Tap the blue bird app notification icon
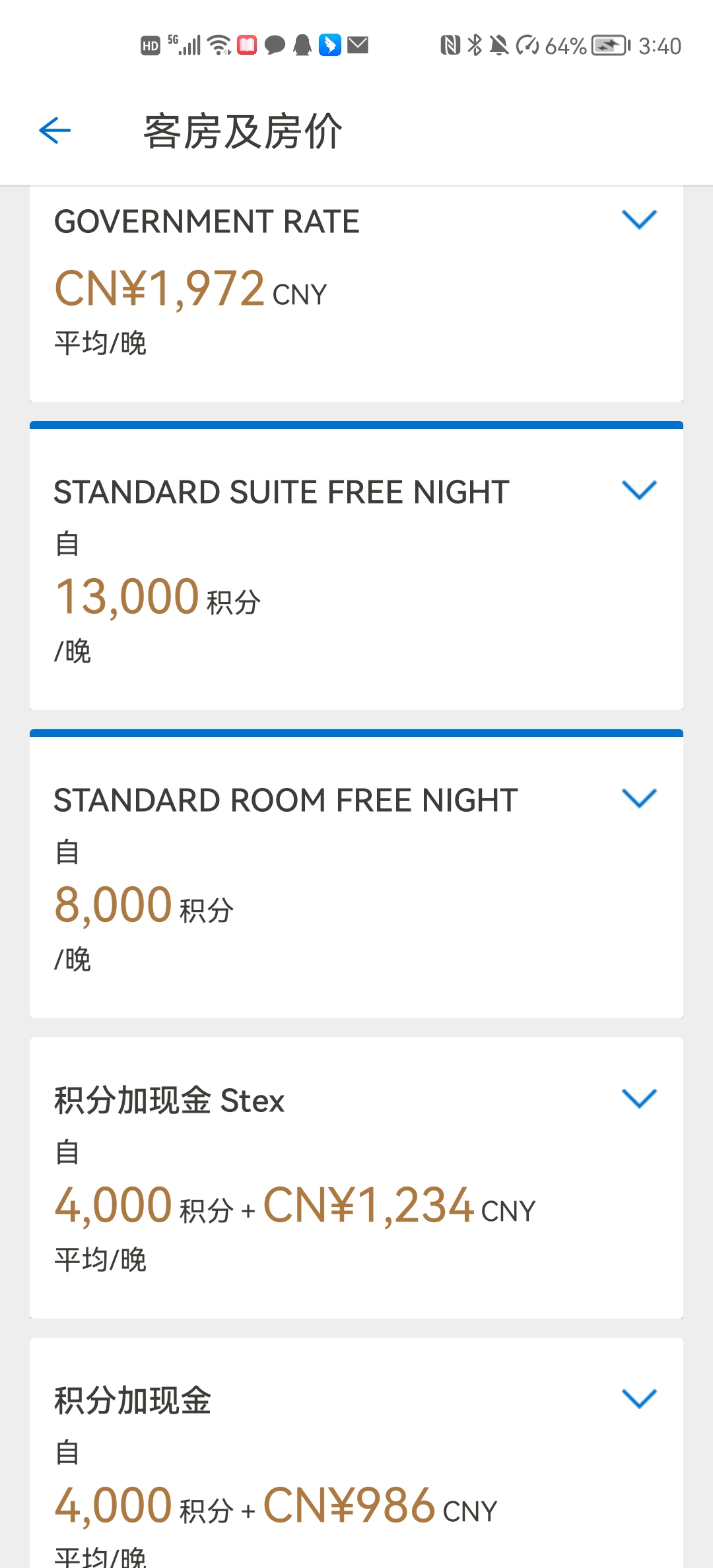Image resolution: width=713 pixels, height=1568 pixels. tap(330, 45)
